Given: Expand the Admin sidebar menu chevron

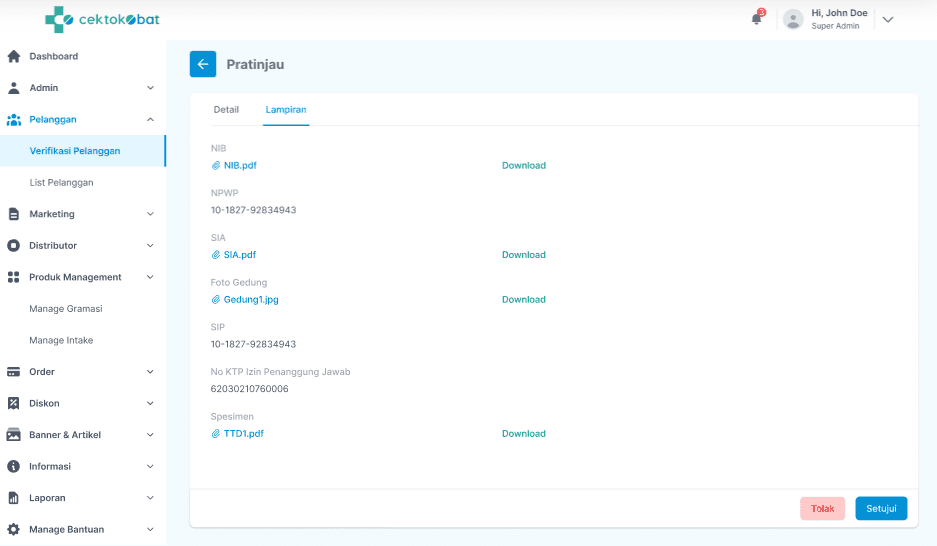Looking at the screenshot, I should pyautogui.click(x=150, y=88).
